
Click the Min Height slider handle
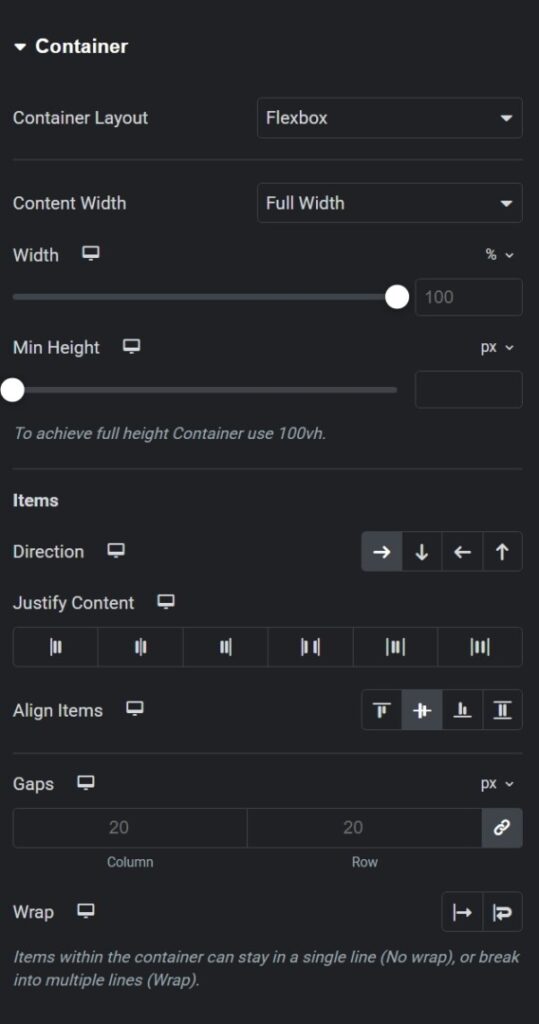point(12,391)
